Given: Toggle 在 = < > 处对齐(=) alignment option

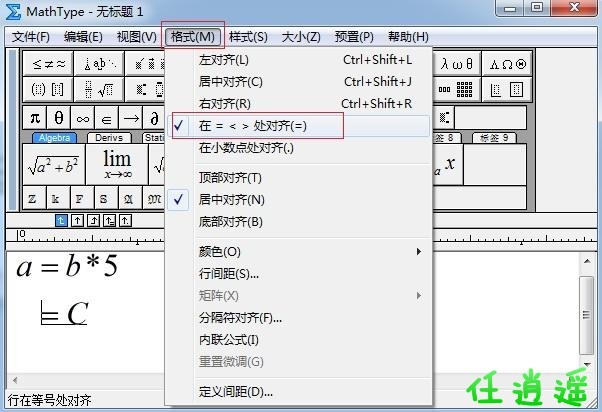Looking at the screenshot, I should point(298,126).
